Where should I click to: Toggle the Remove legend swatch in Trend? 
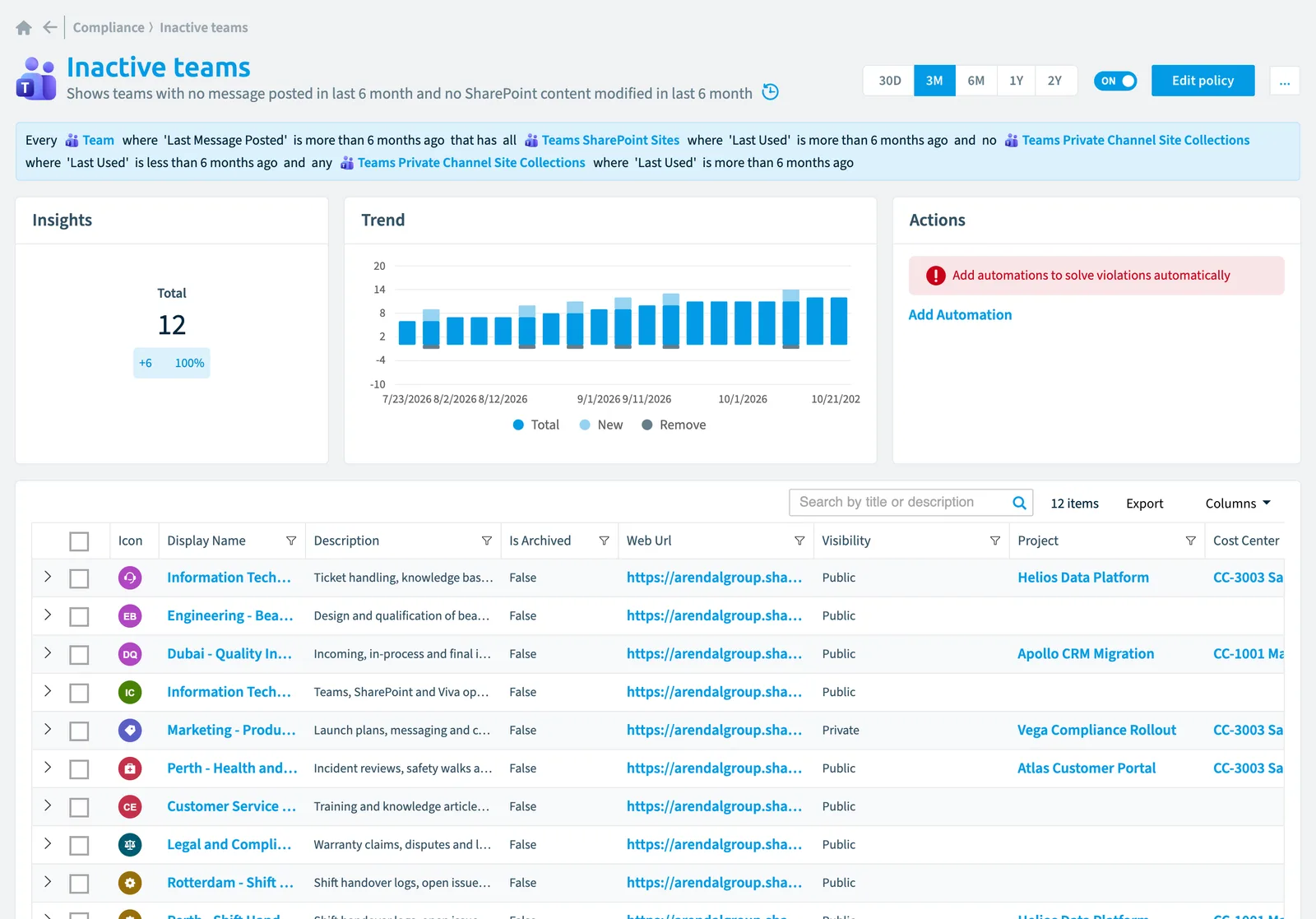[x=647, y=425]
